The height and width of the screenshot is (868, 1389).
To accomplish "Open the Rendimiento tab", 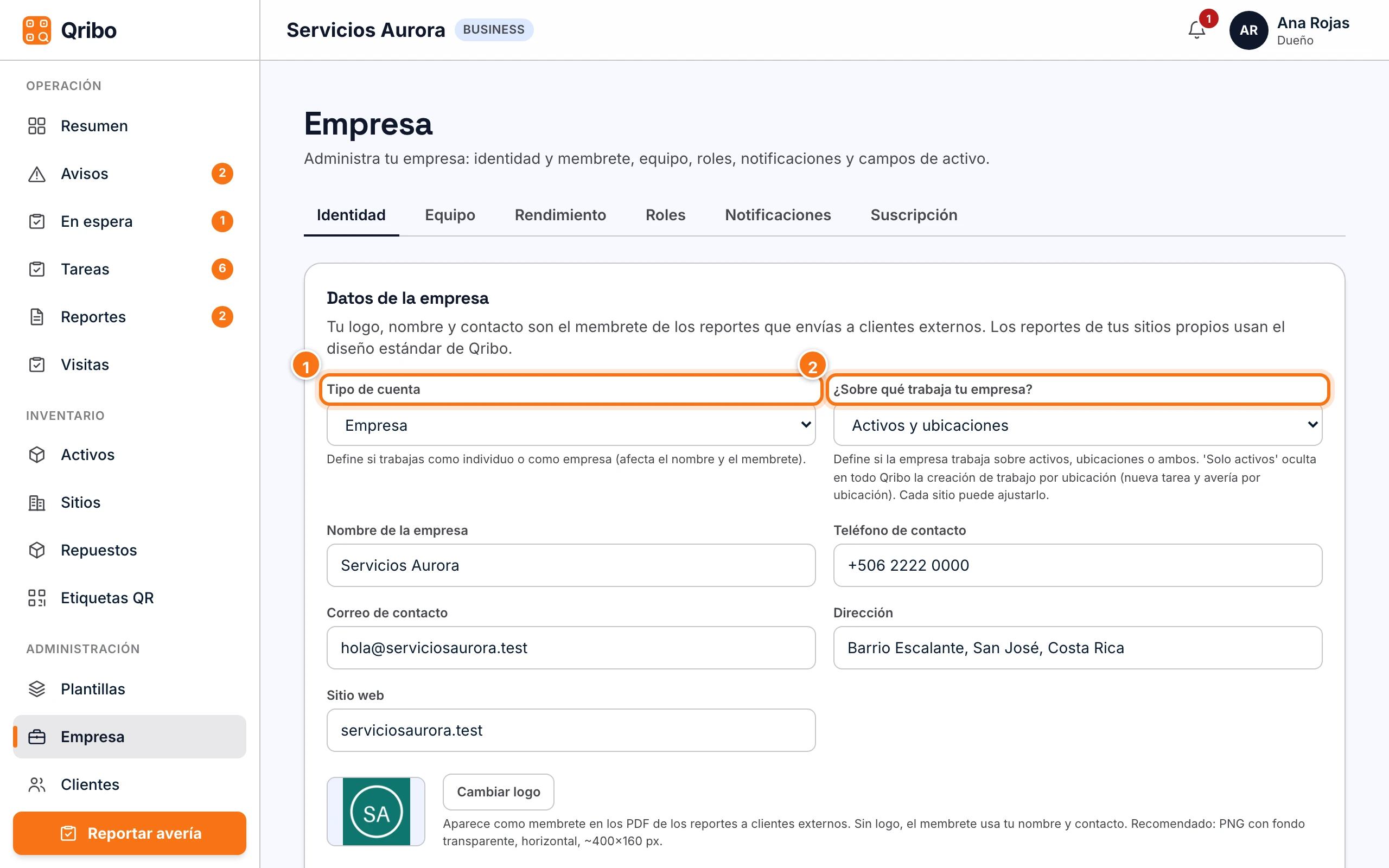I will pos(560,215).
